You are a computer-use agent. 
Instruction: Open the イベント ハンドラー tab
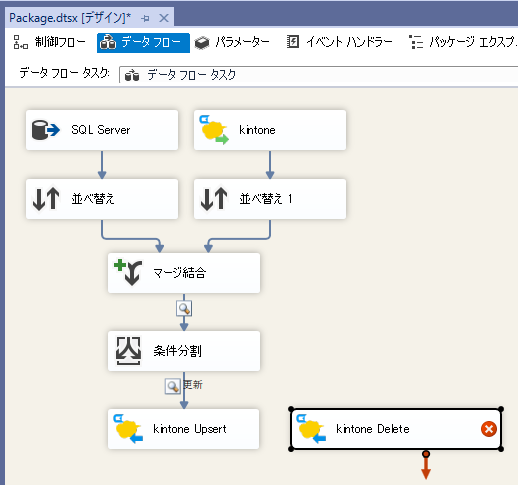click(x=339, y=42)
